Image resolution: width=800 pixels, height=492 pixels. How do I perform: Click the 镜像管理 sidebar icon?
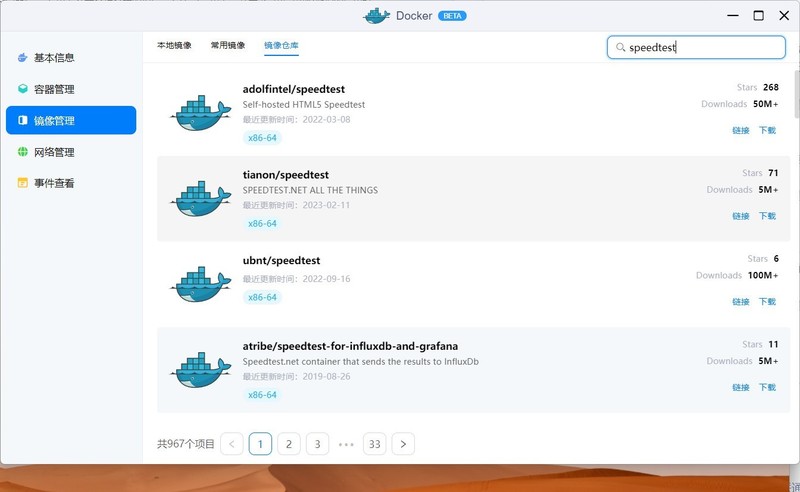[x=22, y=120]
